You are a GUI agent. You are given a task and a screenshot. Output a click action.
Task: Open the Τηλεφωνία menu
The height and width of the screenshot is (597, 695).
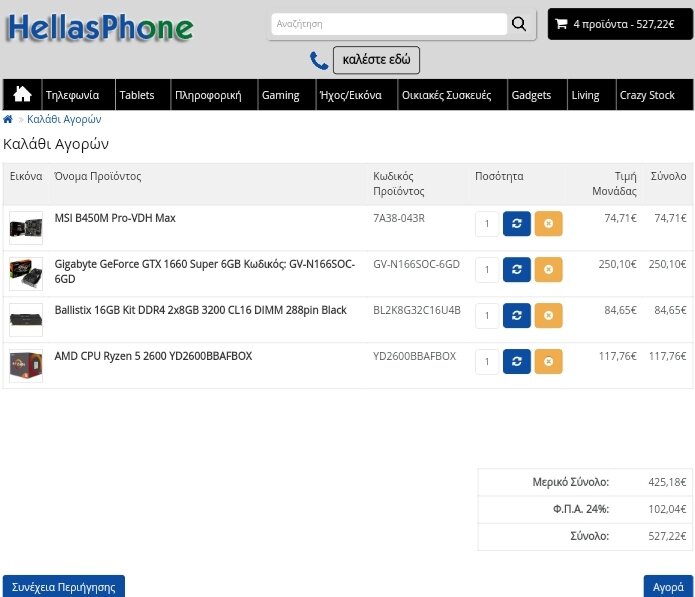pos(78,95)
